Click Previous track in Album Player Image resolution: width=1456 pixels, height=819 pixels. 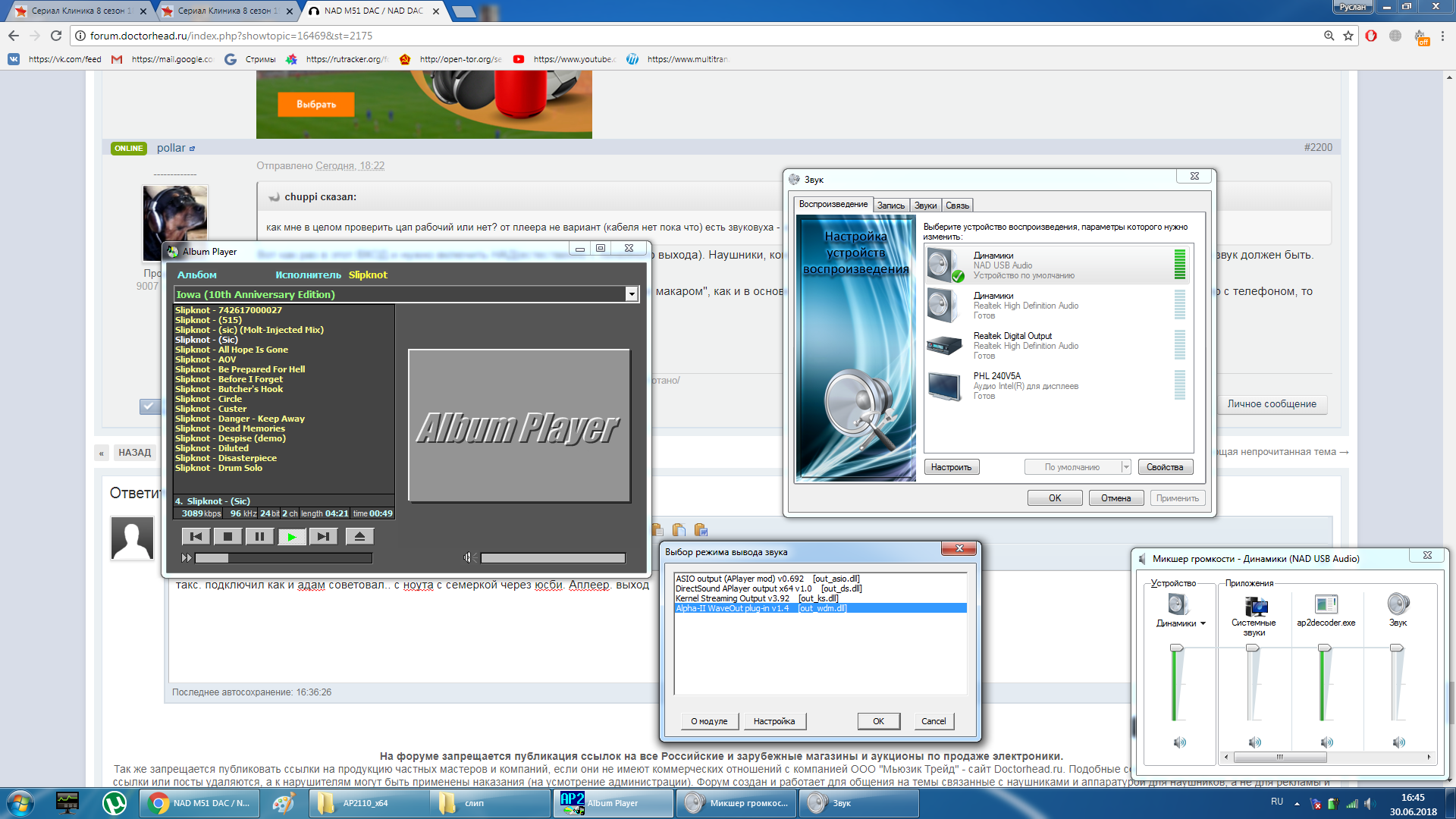click(x=196, y=537)
